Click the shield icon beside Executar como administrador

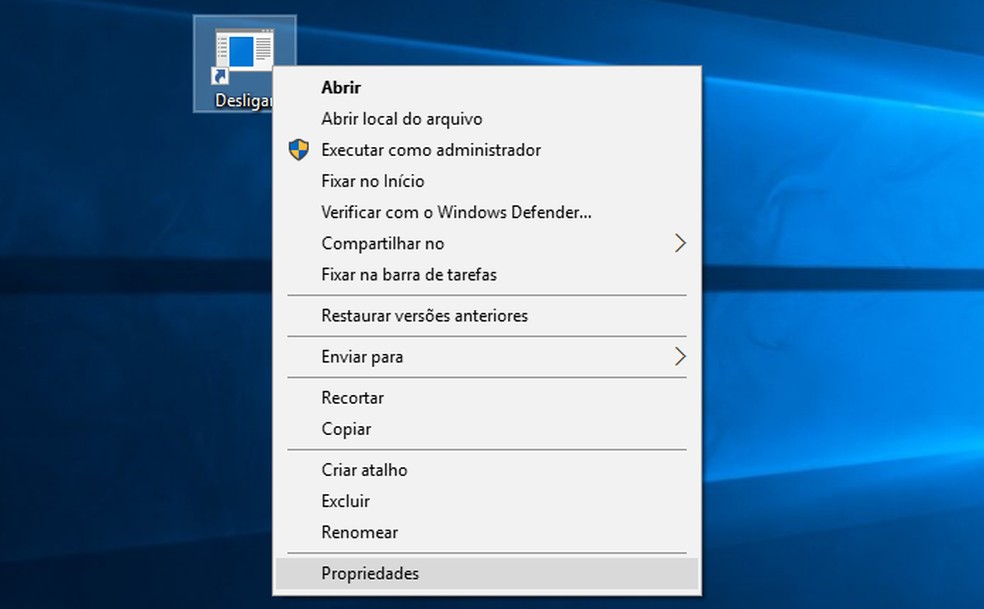[299, 149]
